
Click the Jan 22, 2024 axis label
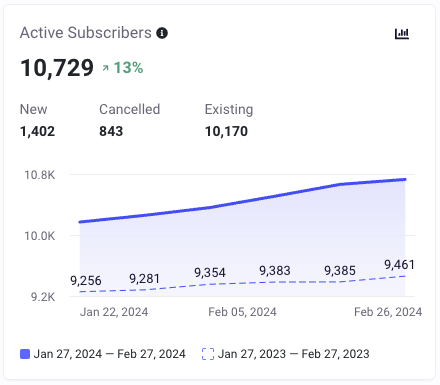click(x=114, y=312)
